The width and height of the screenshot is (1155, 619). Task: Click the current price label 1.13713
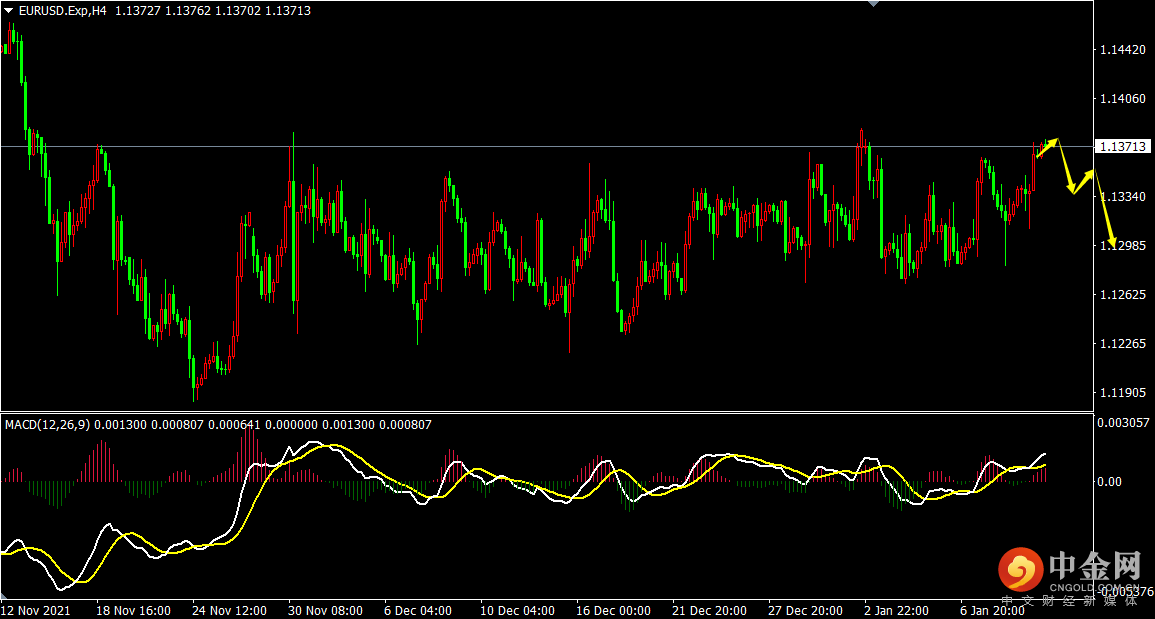1124,147
